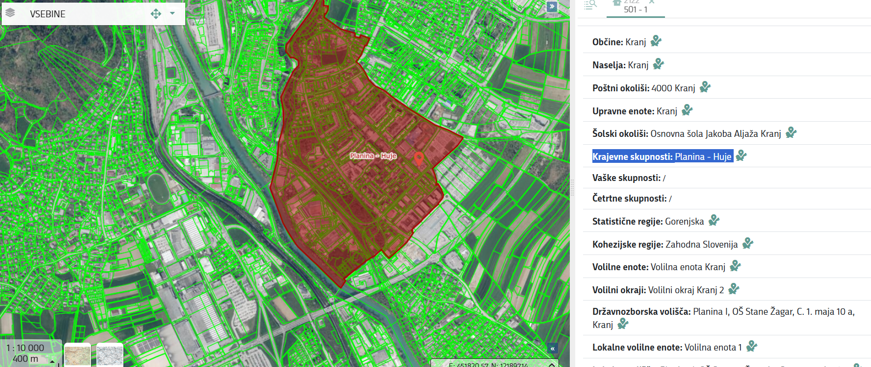The width and height of the screenshot is (871, 367).
Task: Click the orange location pin on the map
Action: tap(419, 159)
